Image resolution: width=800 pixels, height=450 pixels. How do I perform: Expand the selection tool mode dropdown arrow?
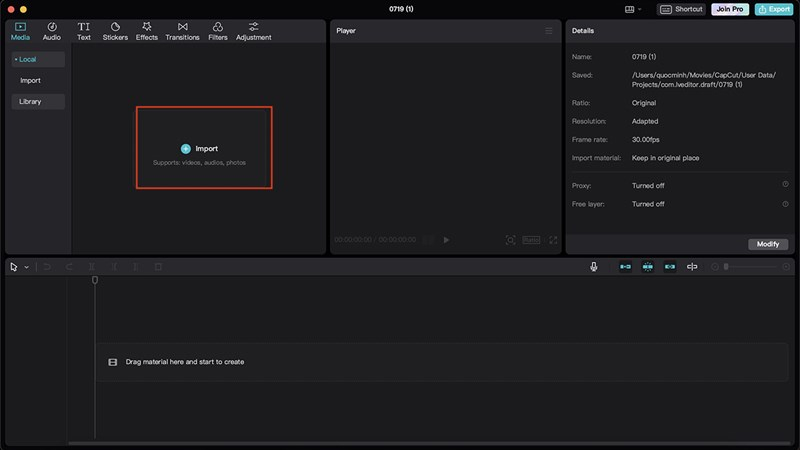coord(26,267)
